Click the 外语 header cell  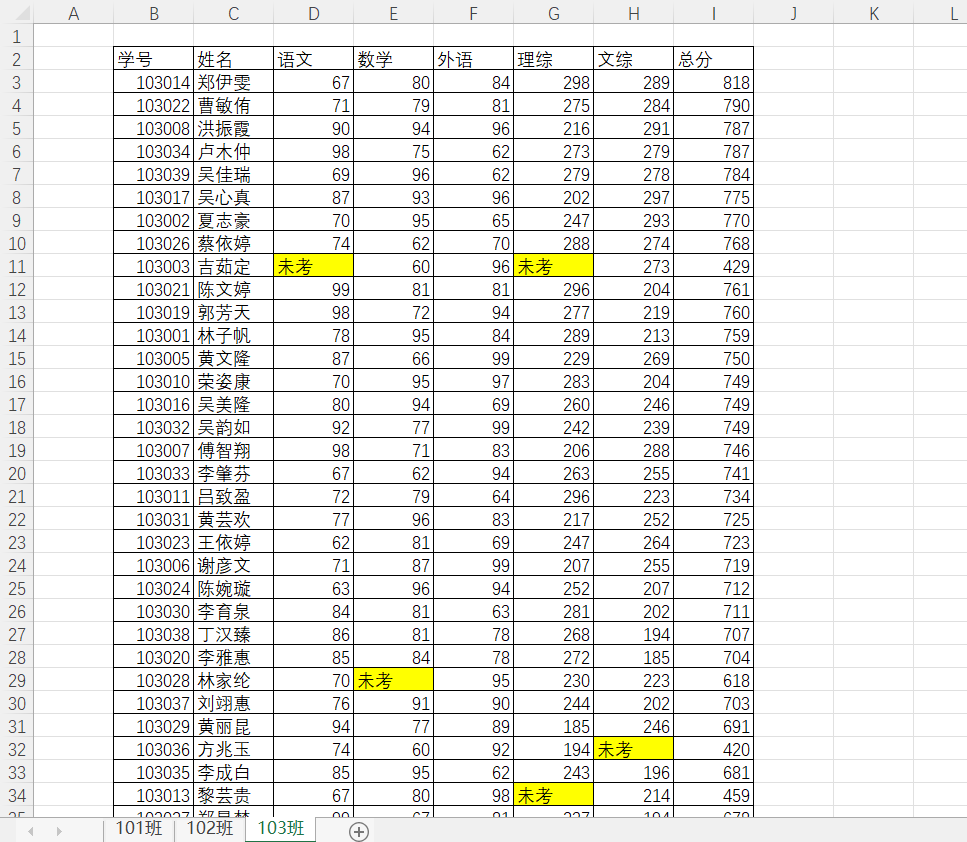[474, 59]
